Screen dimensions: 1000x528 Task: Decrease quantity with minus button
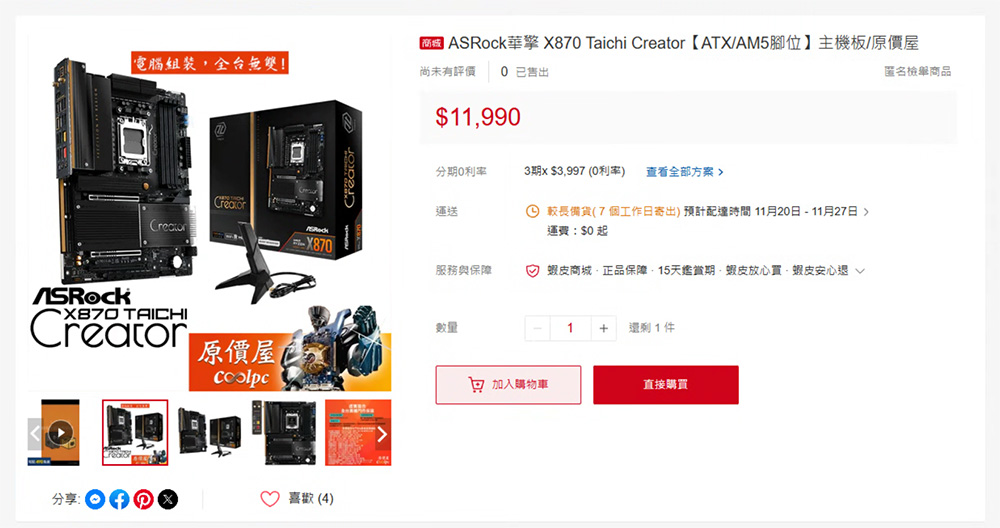click(538, 328)
